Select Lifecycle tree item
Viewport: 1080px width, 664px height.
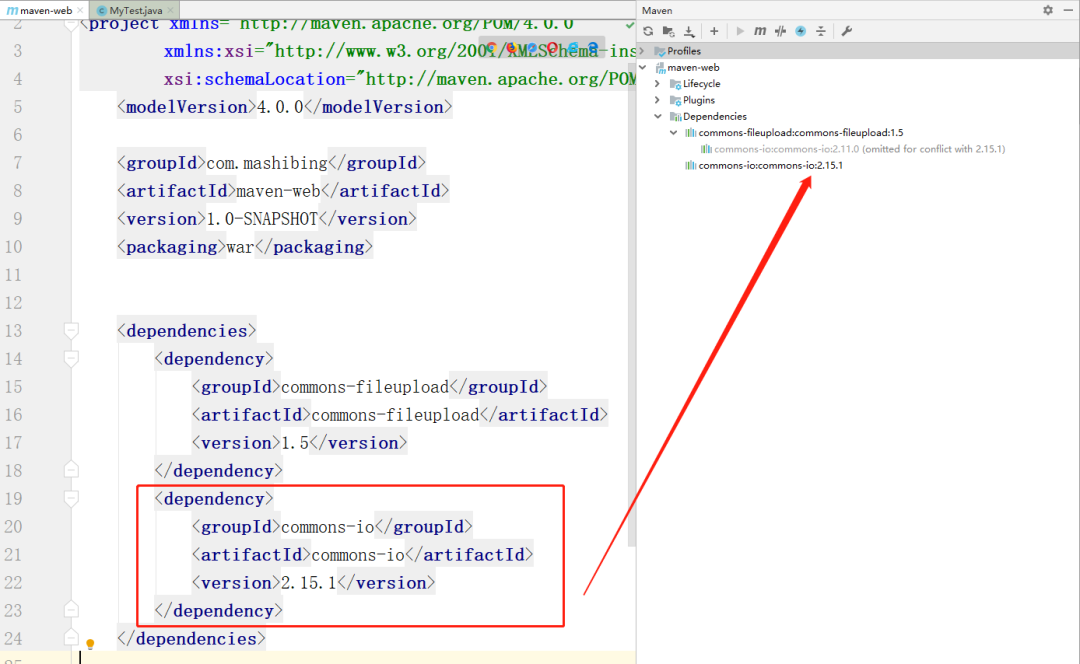701,84
